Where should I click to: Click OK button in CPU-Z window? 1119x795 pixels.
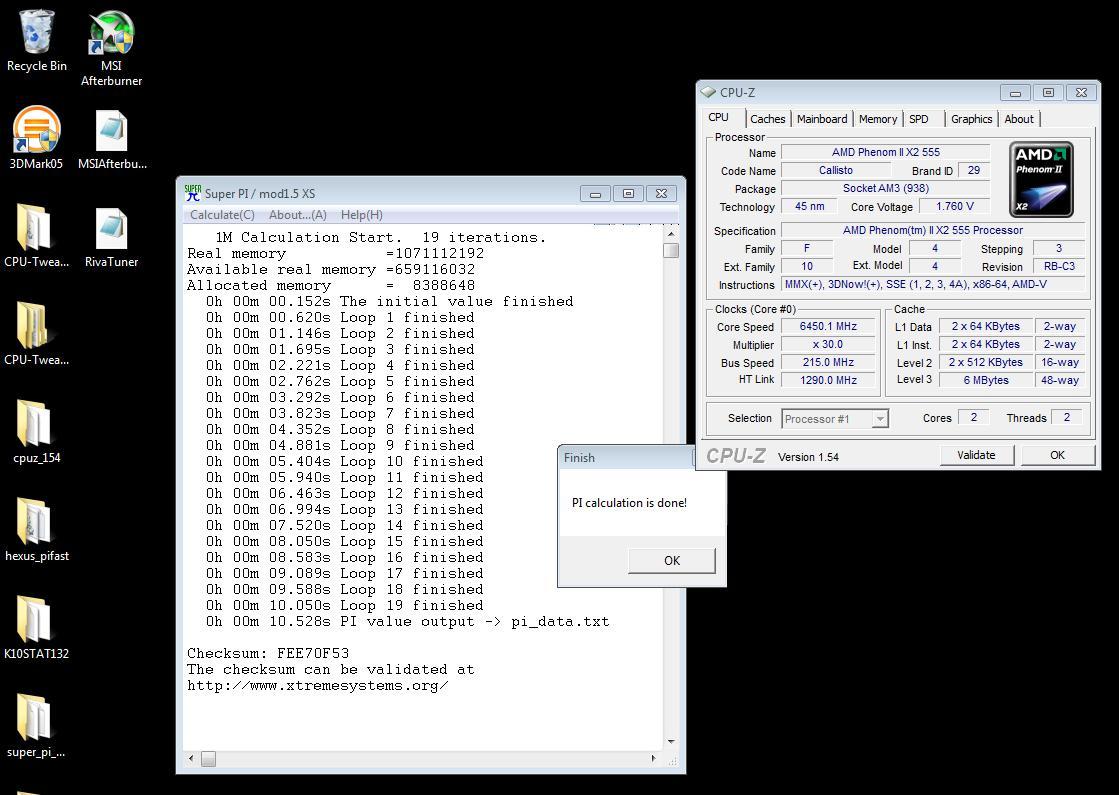coord(1057,455)
